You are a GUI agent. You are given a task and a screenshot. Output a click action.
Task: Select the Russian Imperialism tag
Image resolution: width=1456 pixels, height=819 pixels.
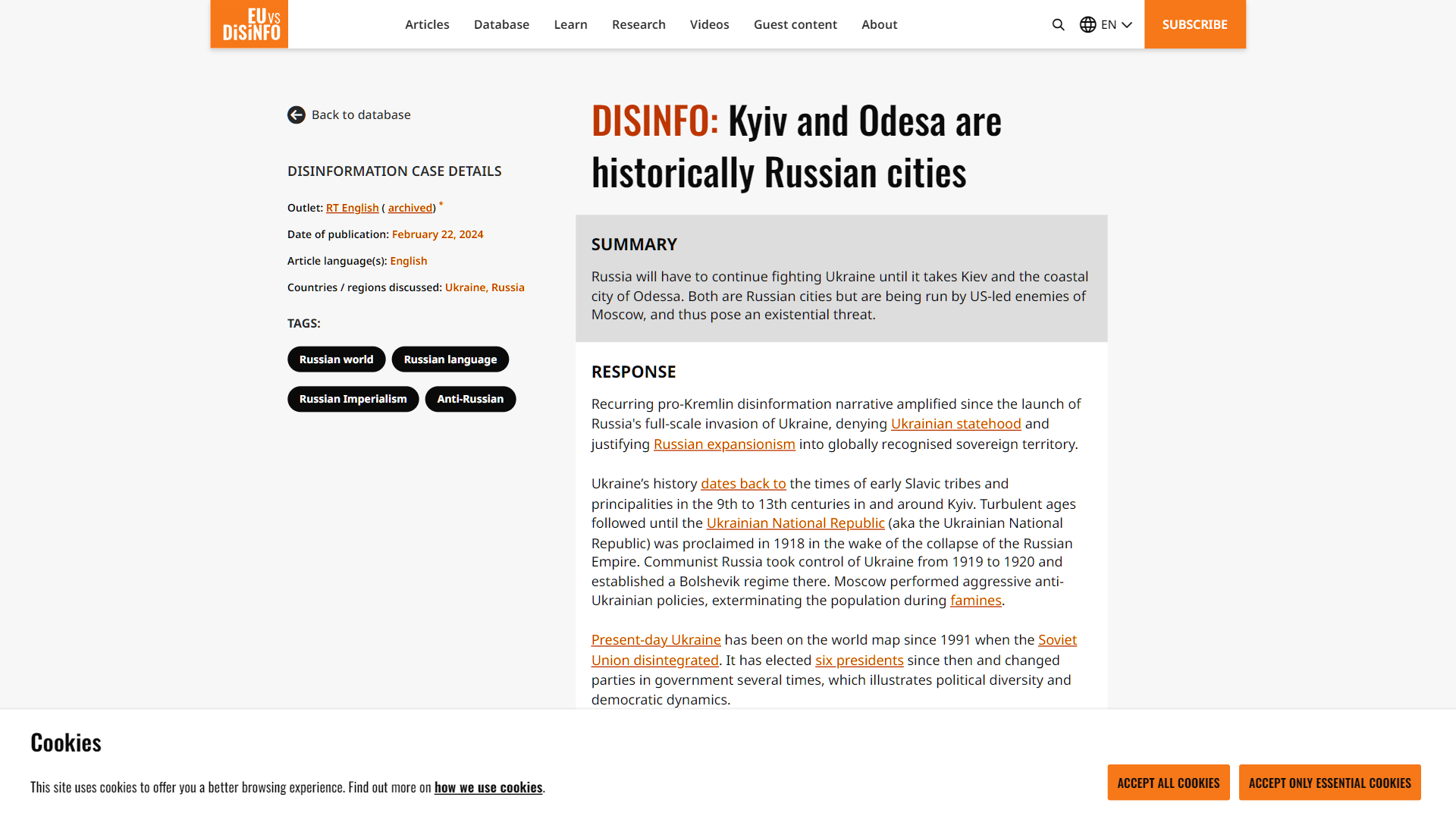coord(353,399)
